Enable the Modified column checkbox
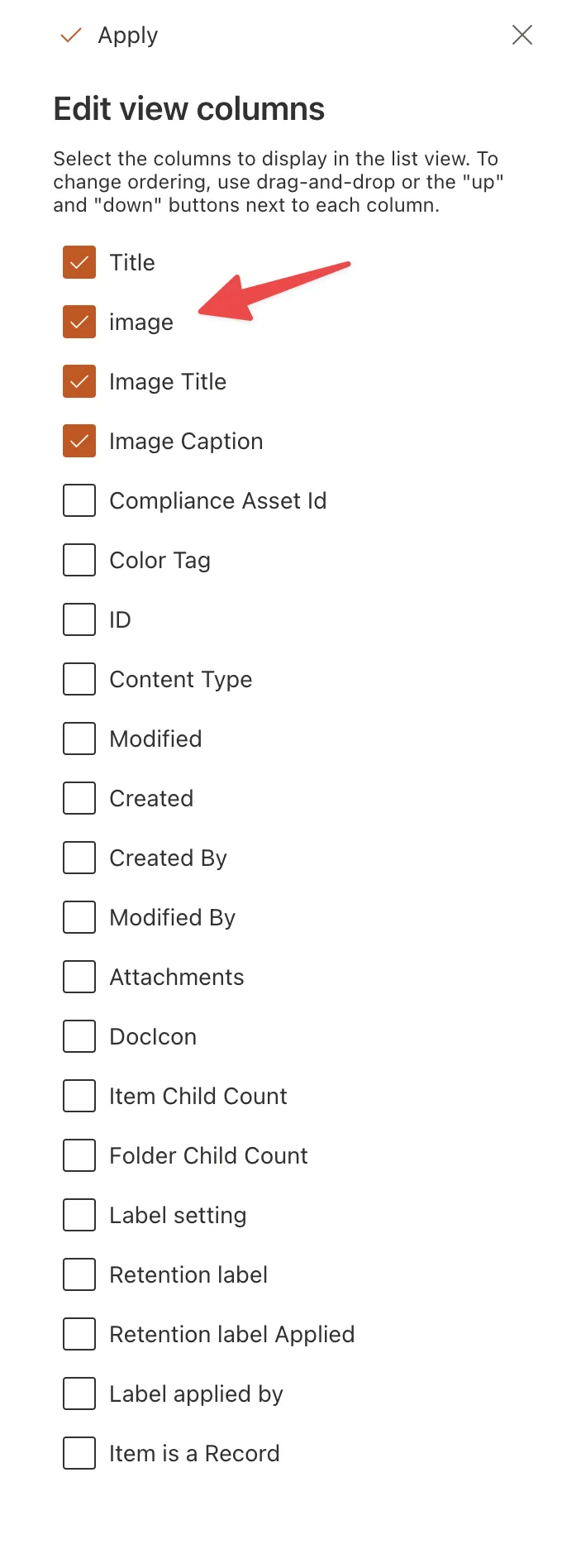Image resolution: width=562 pixels, height=1568 pixels. point(79,739)
